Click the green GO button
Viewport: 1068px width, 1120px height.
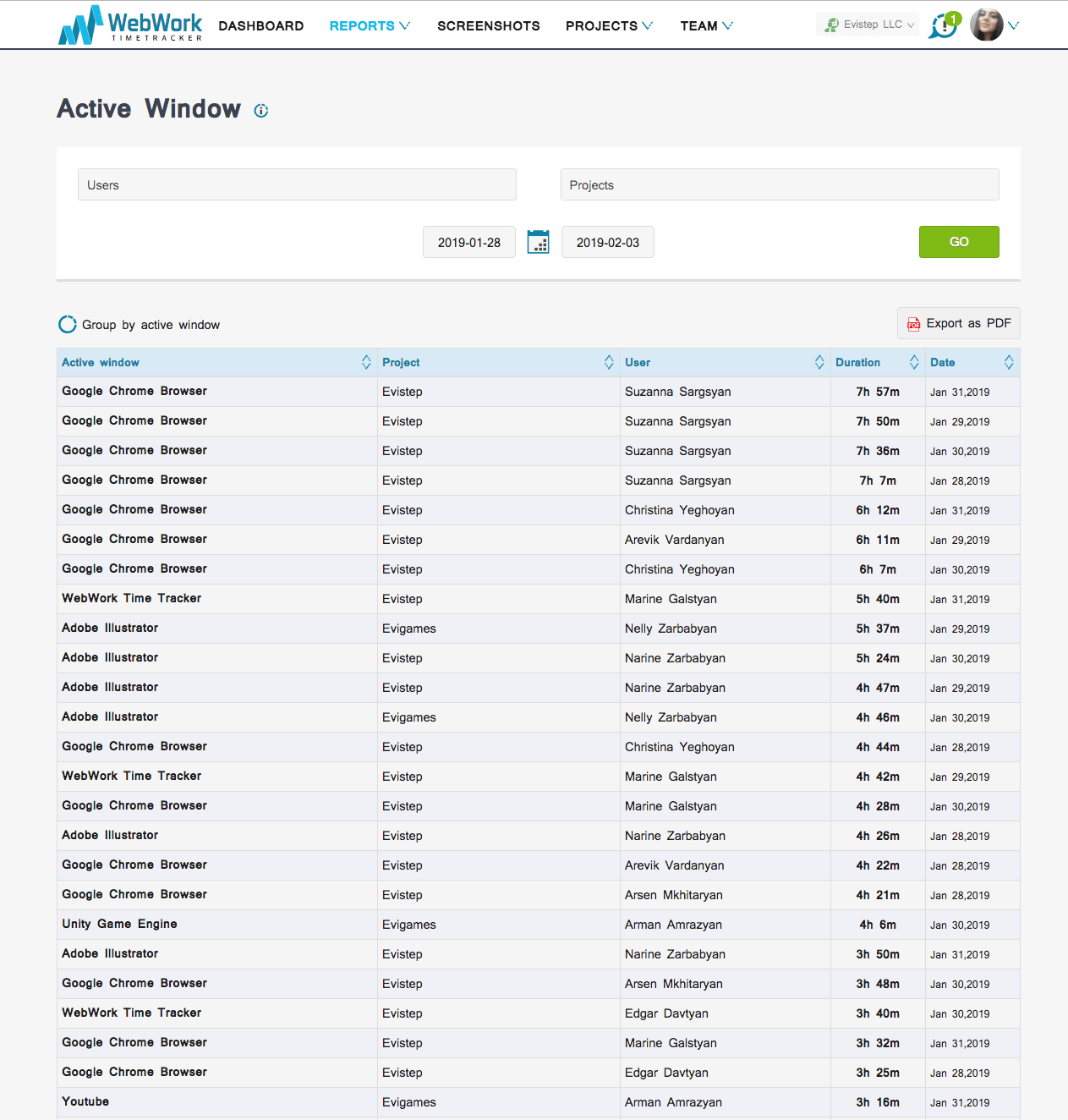coord(959,242)
